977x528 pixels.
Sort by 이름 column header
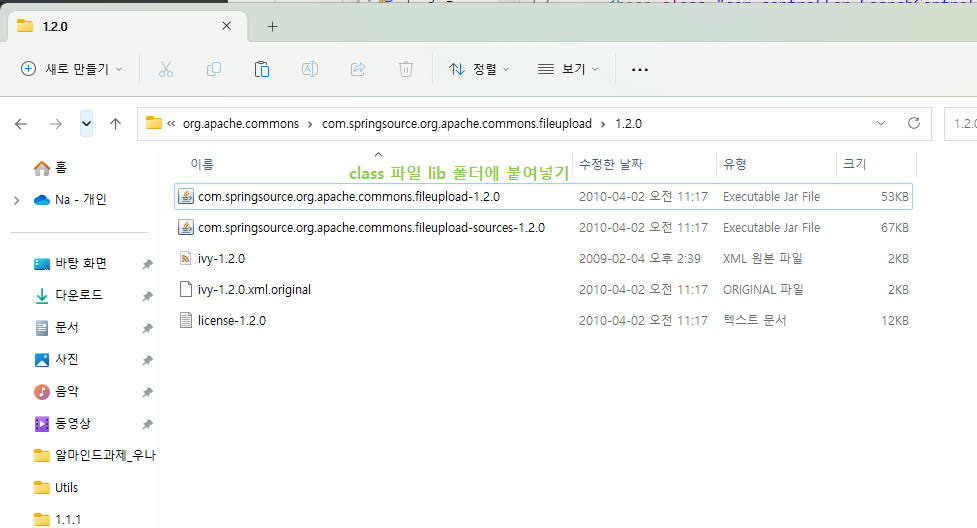click(x=202, y=164)
